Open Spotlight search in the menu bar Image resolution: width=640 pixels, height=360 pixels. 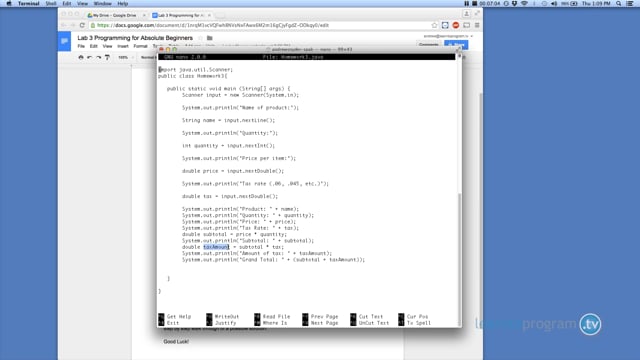[x=619, y=3]
